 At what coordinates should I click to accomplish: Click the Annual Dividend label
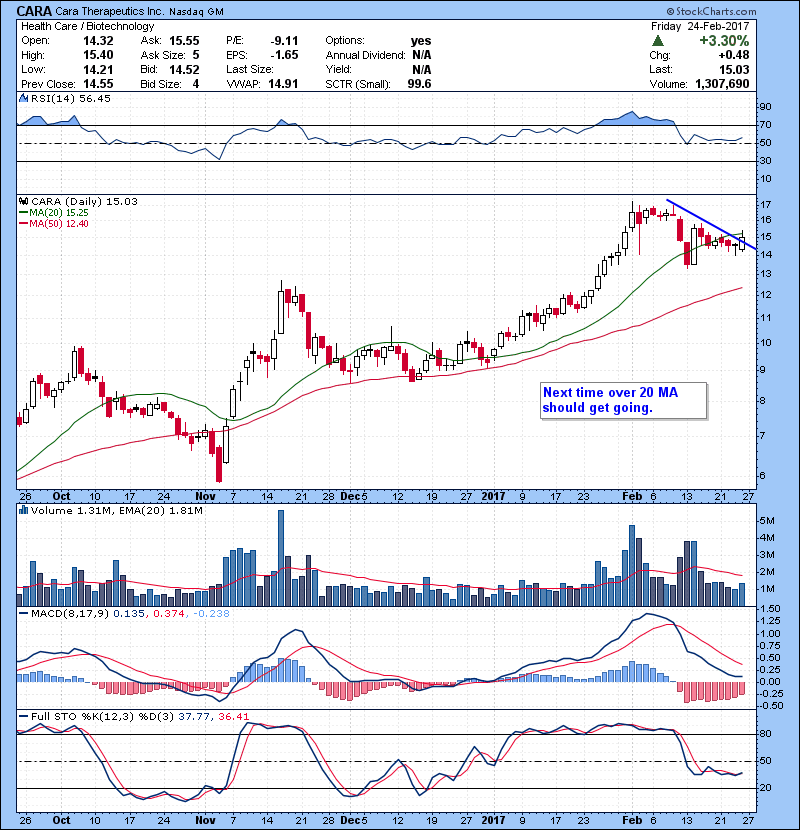coord(365,55)
